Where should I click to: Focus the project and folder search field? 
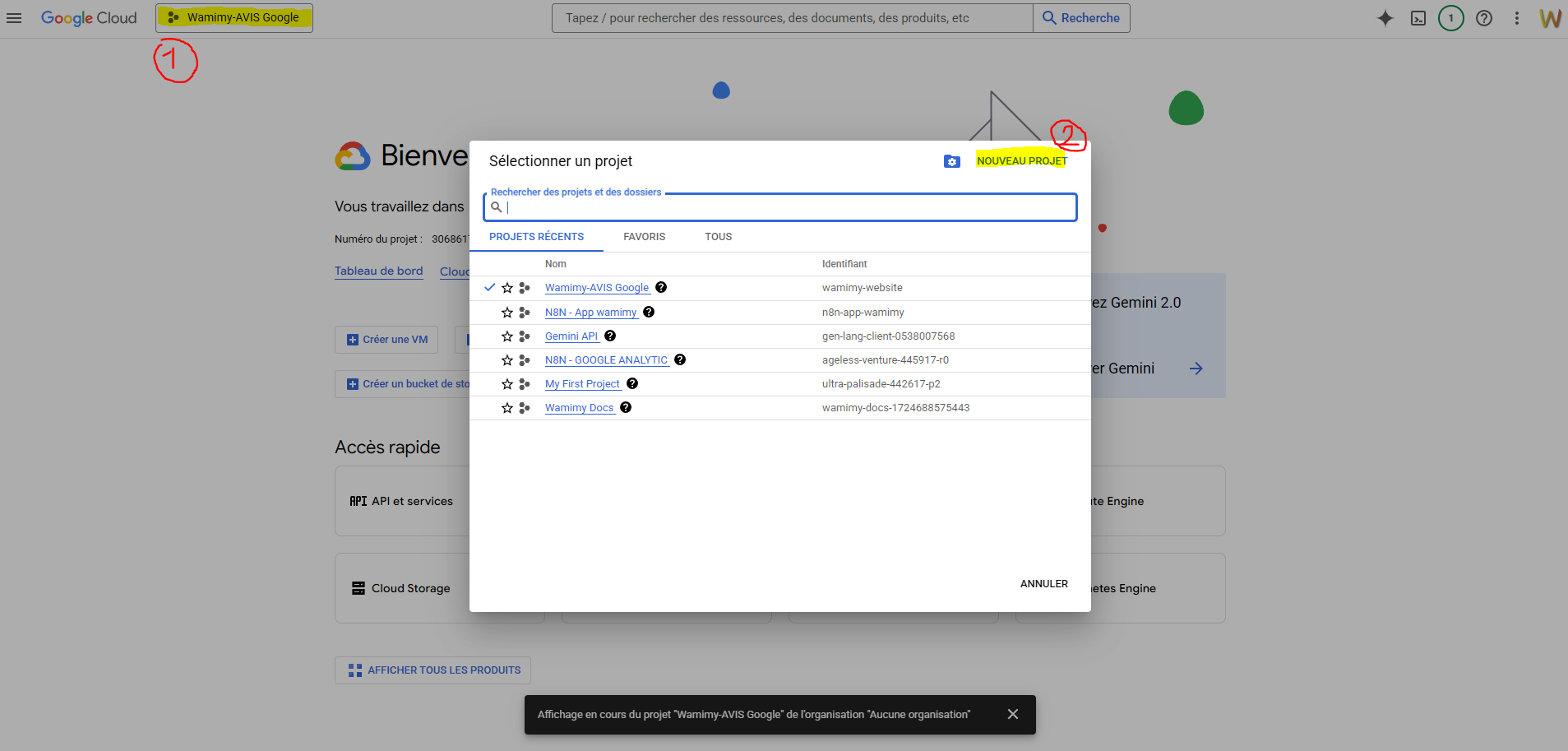[x=780, y=207]
